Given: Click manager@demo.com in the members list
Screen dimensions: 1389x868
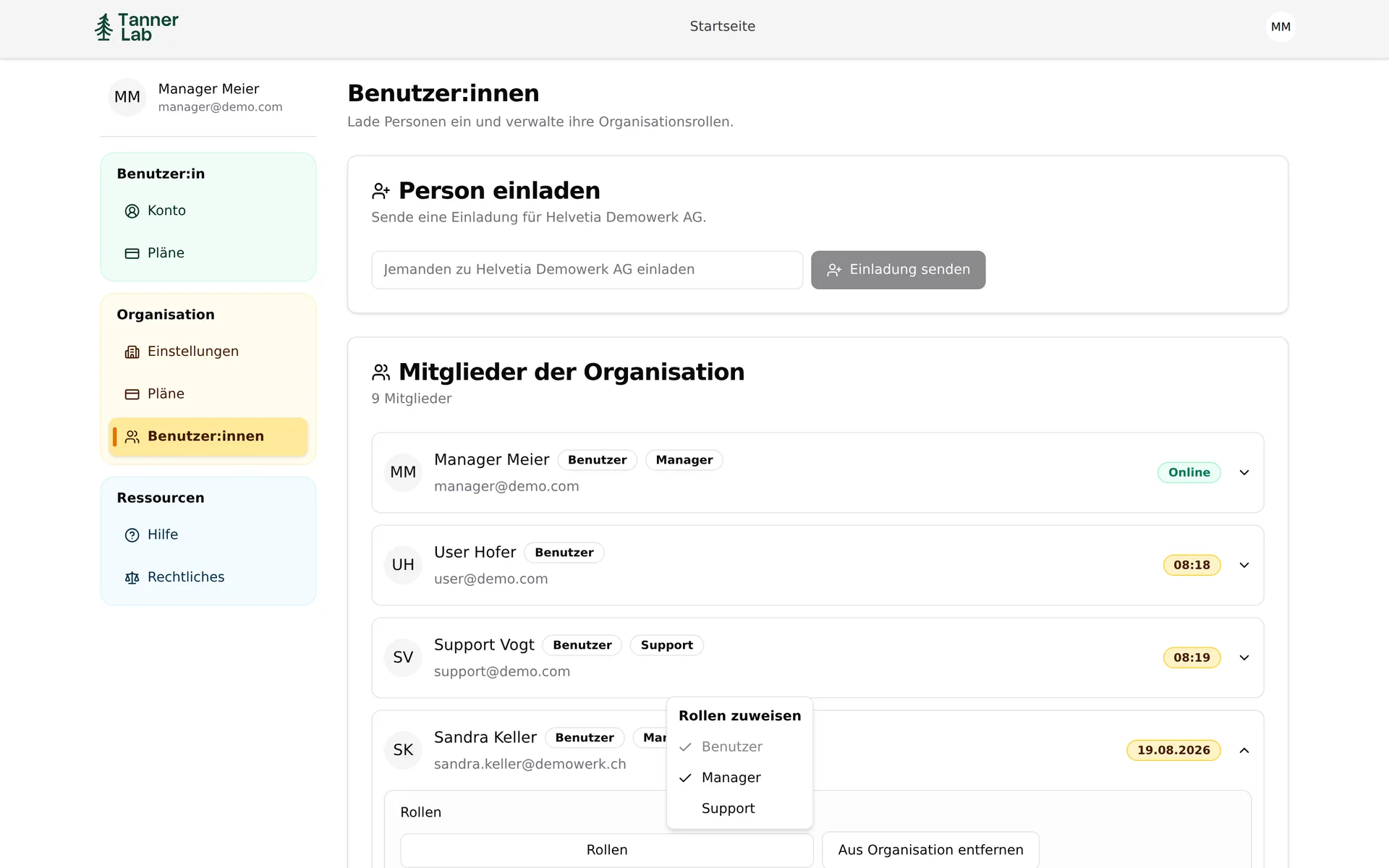Looking at the screenshot, I should click(x=506, y=487).
